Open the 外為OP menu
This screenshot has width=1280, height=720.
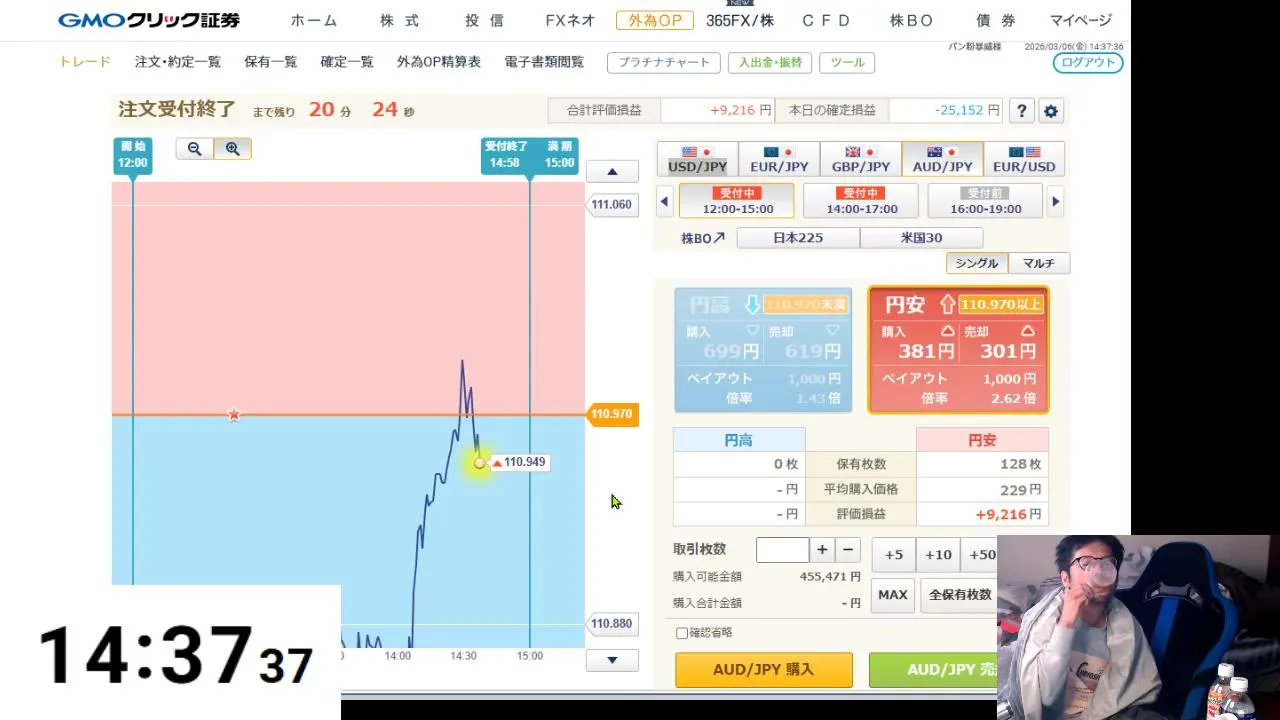[655, 20]
